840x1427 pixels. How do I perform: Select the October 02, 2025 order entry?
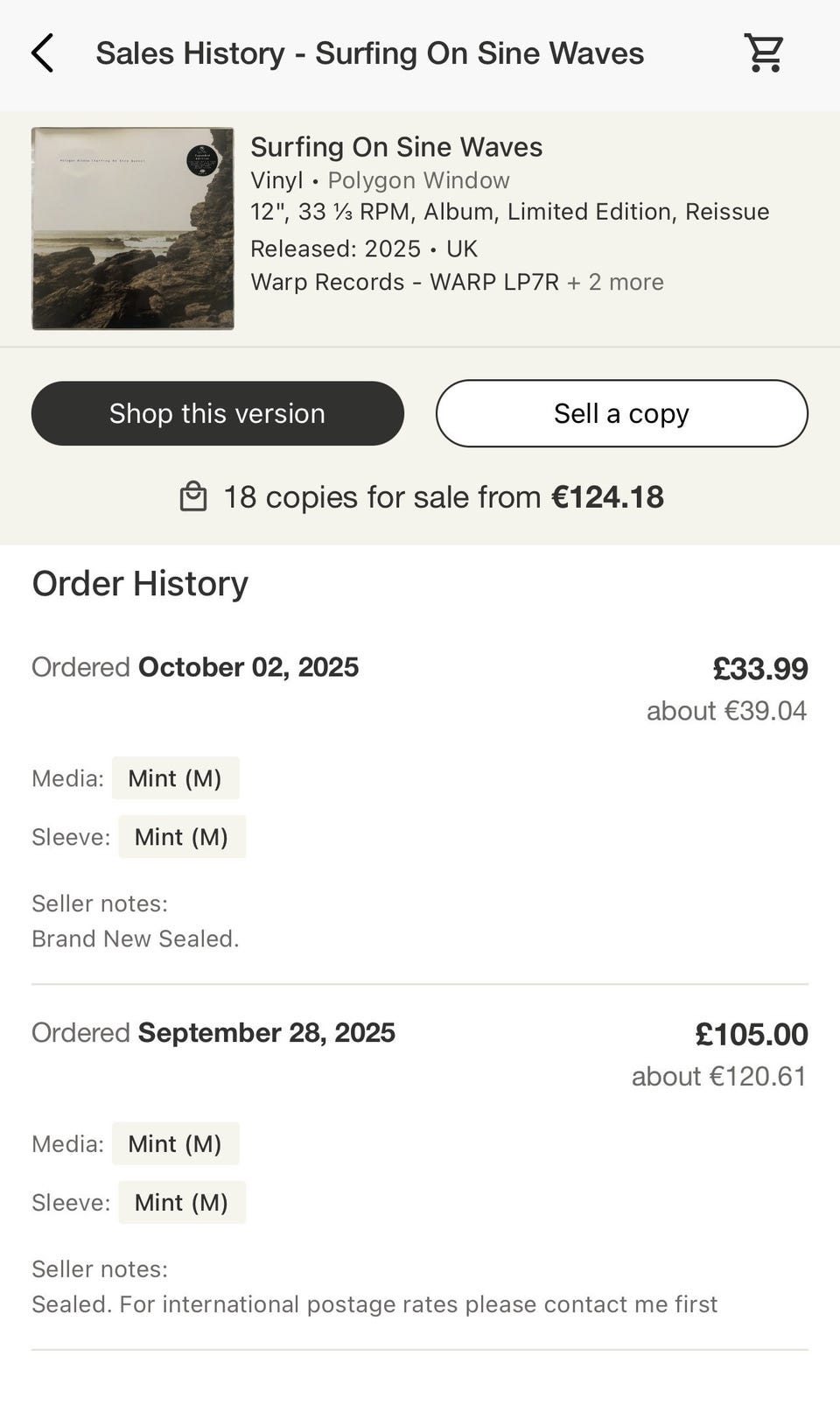tap(248, 667)
